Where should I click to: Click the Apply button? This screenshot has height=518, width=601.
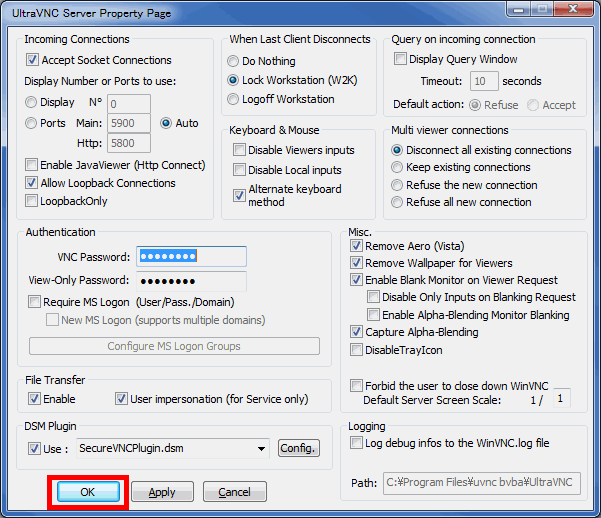(162, 492)
